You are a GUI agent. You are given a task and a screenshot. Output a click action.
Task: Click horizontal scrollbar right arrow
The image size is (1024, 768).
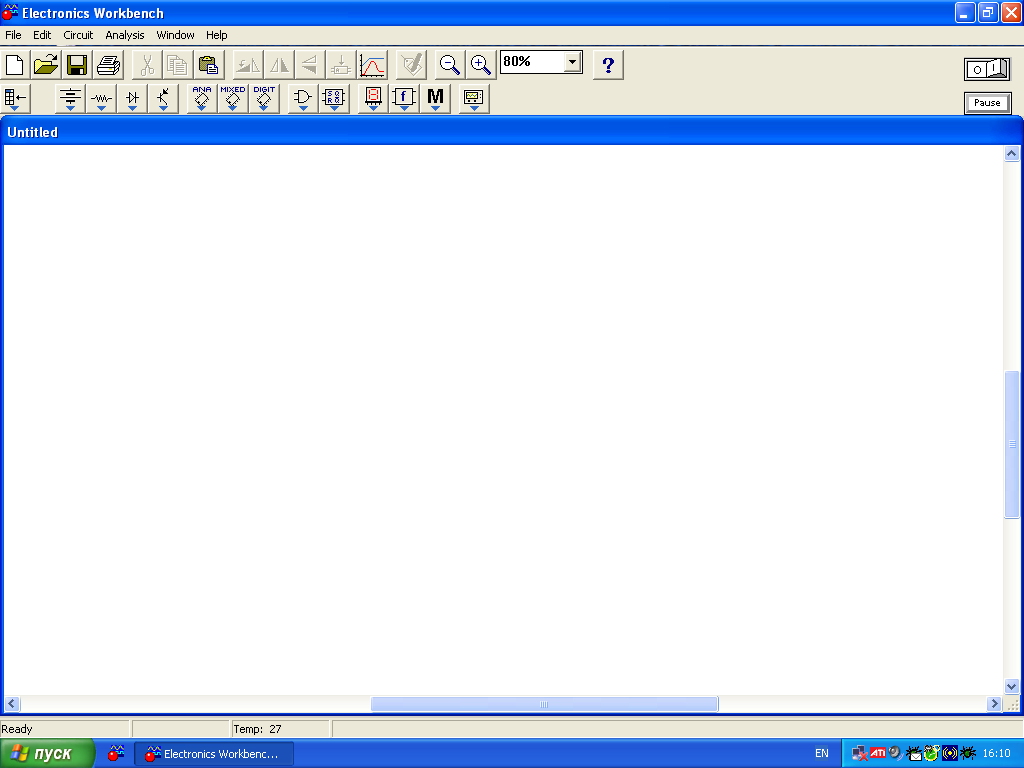[x=994, y=703]
